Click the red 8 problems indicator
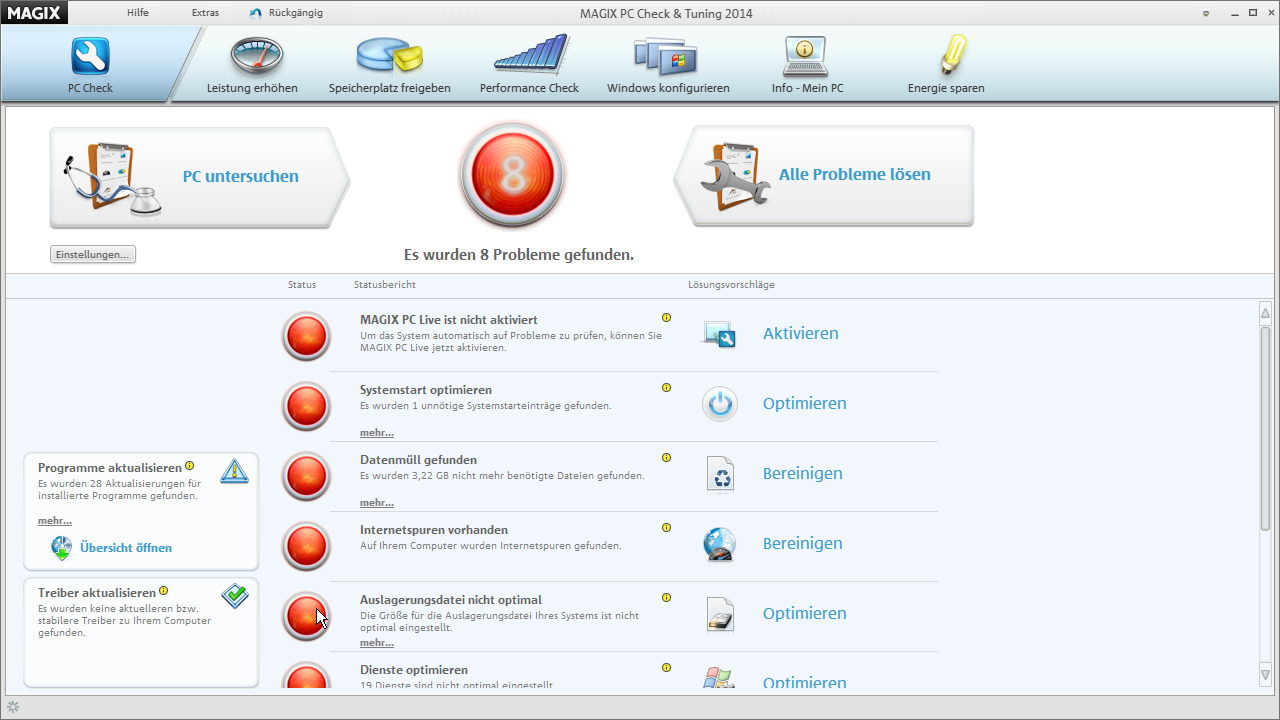Image resolution: width=1280 pixels, height=720 pixels. tap(512, 176)
